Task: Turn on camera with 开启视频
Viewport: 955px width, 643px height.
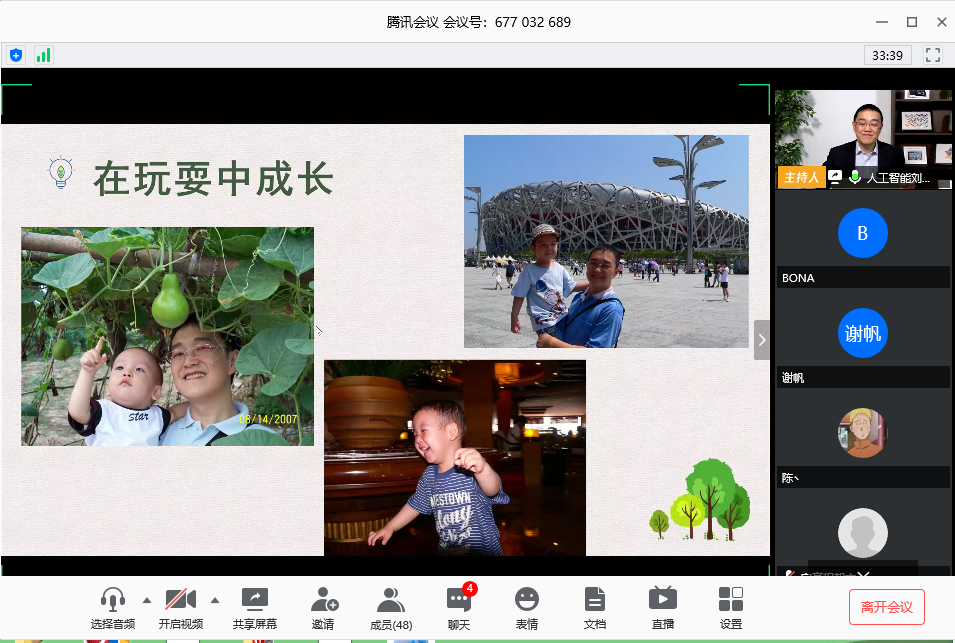Action: (181, 600)
